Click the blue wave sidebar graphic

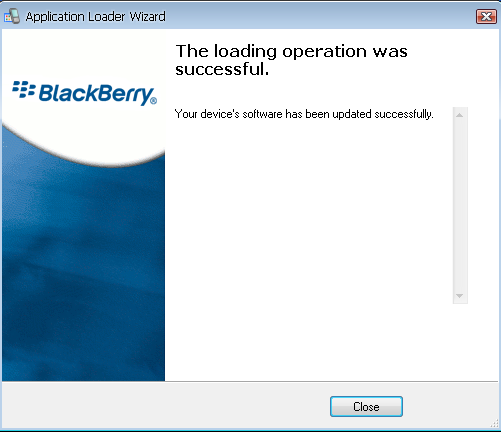point(83,267)
